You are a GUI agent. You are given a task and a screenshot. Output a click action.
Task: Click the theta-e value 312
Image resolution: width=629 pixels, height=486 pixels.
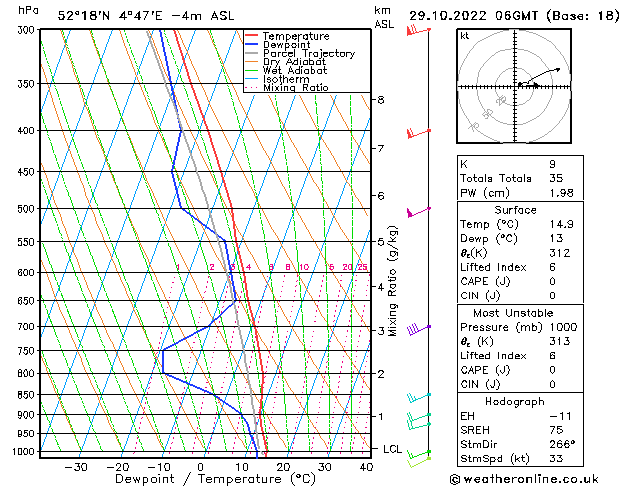pos(560,253)
